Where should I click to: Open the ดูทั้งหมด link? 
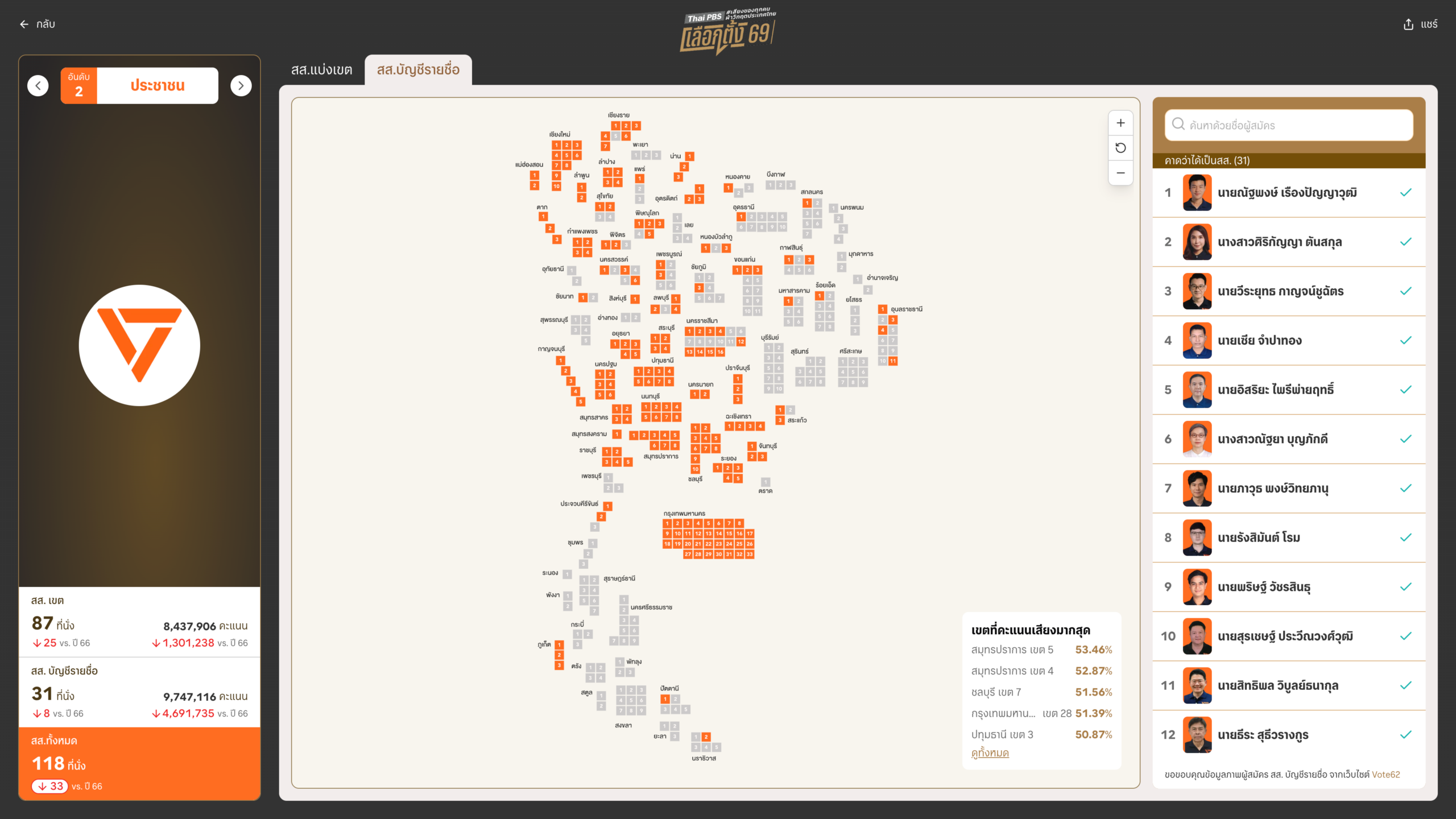click(x=990, y=753)
